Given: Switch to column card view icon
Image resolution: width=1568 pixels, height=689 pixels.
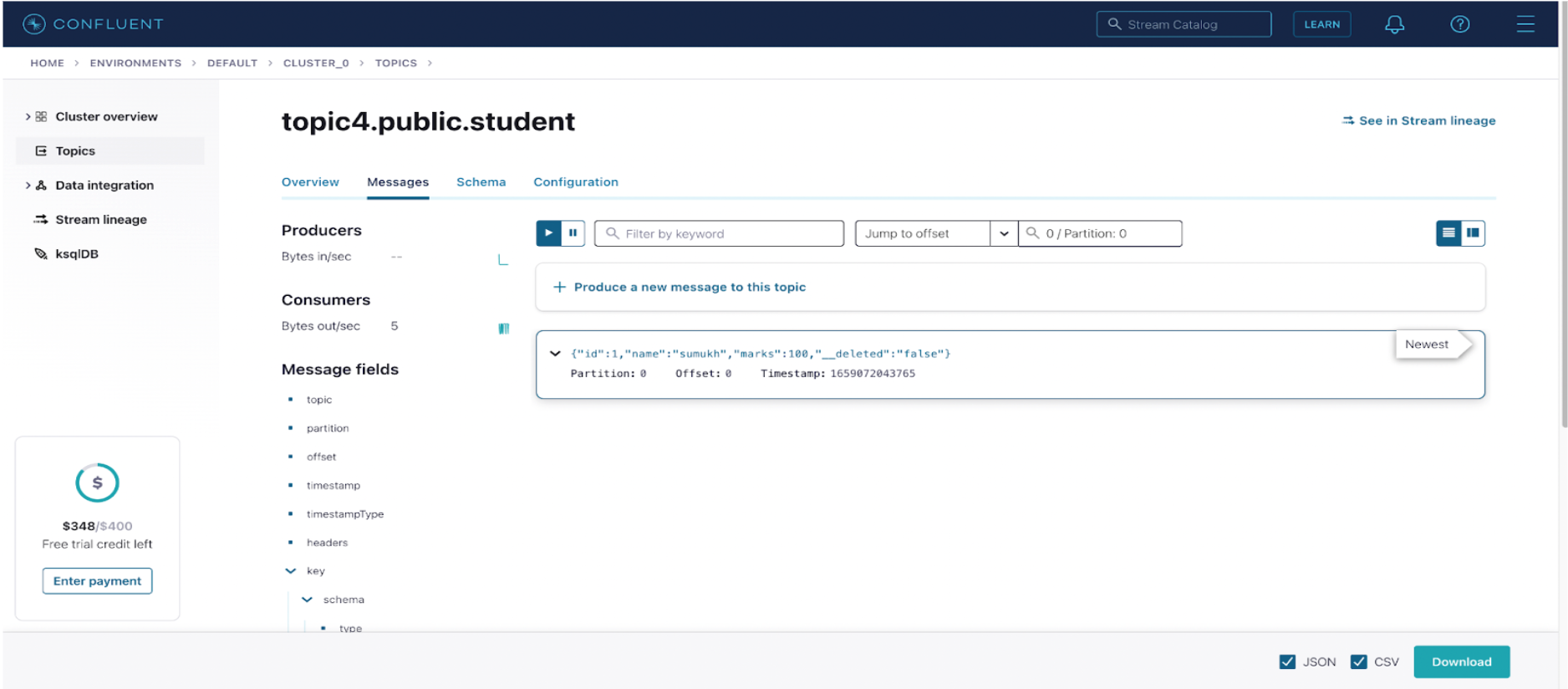Looking at the screenshot, I should coord(1473,233).
